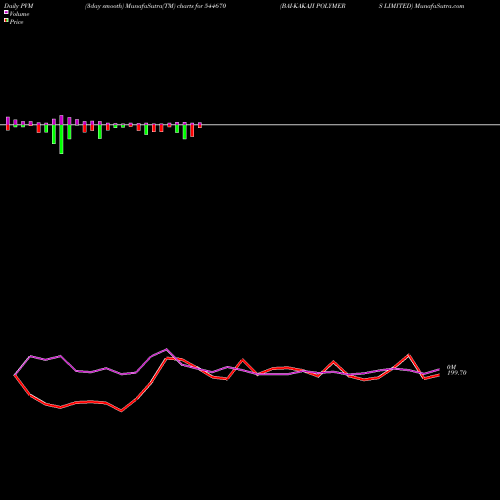Click the tallest green volume bar
The height and width of the screenshot is (500, 500).
pyautogui.click(x=61, y=139)
